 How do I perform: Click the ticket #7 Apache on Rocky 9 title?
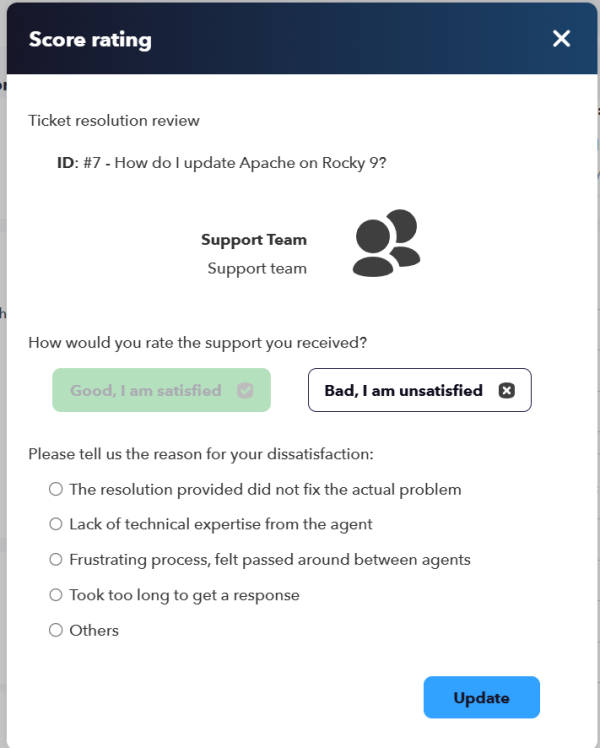pyautogui.click(x=222, y=163)
